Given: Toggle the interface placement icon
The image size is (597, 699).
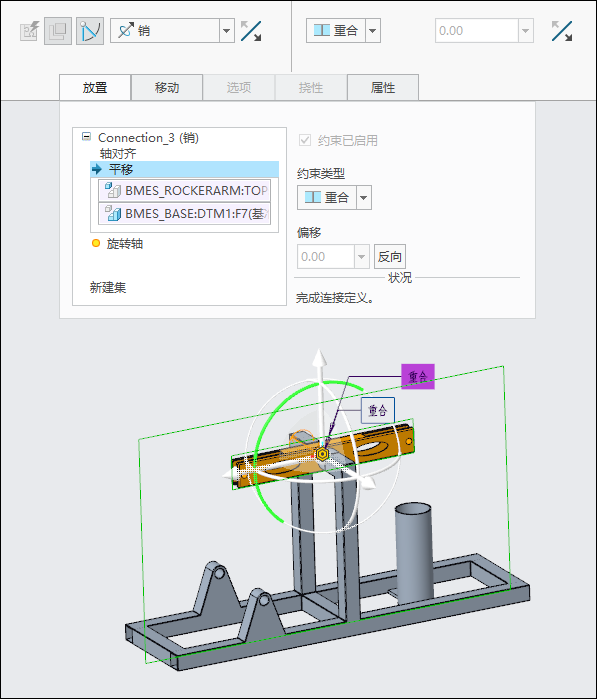Looking at the screenshot, I should [58, 31].
